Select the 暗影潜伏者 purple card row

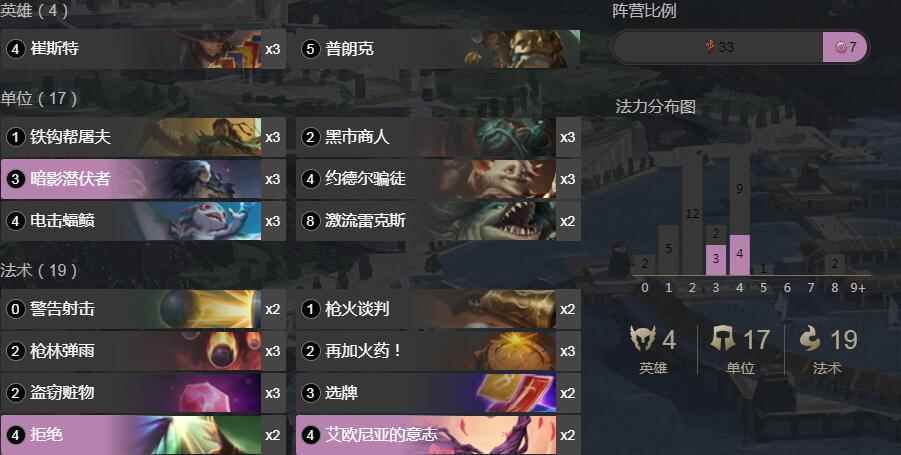(143, 179)
